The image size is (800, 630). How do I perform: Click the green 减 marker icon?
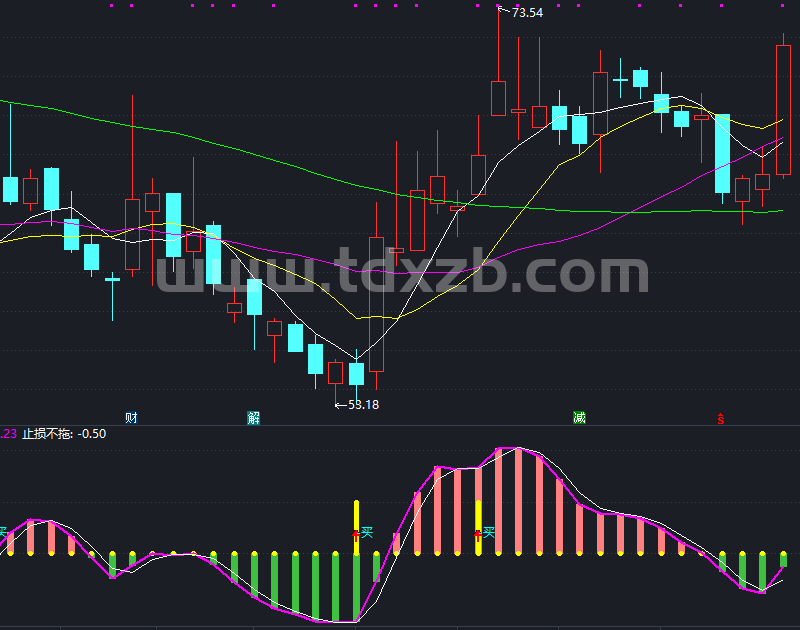579,418
